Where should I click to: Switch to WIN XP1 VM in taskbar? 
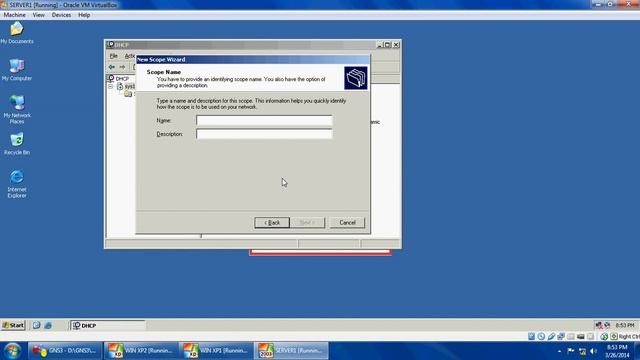[216, 351]
